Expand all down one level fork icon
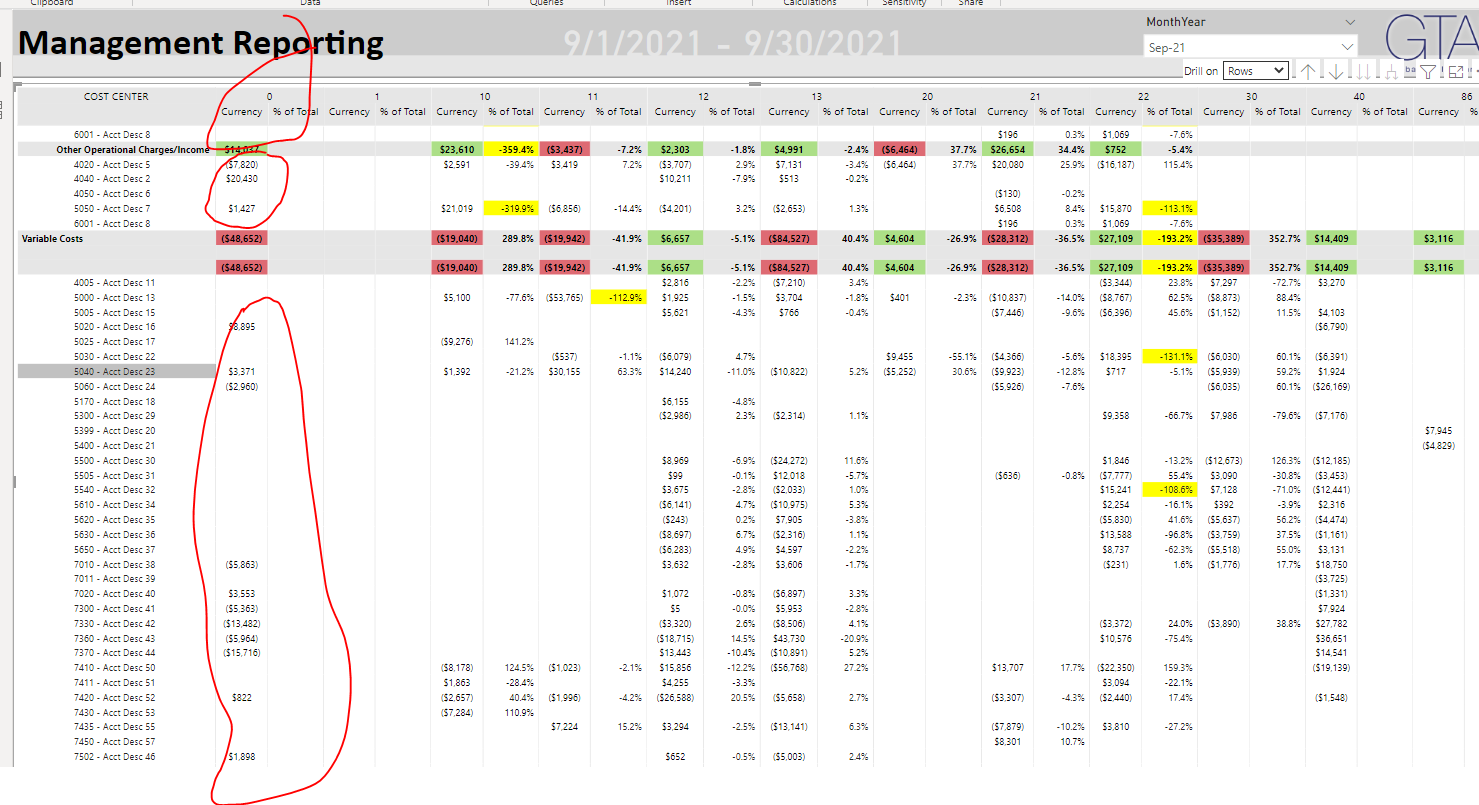 [x=1391, y=71]
